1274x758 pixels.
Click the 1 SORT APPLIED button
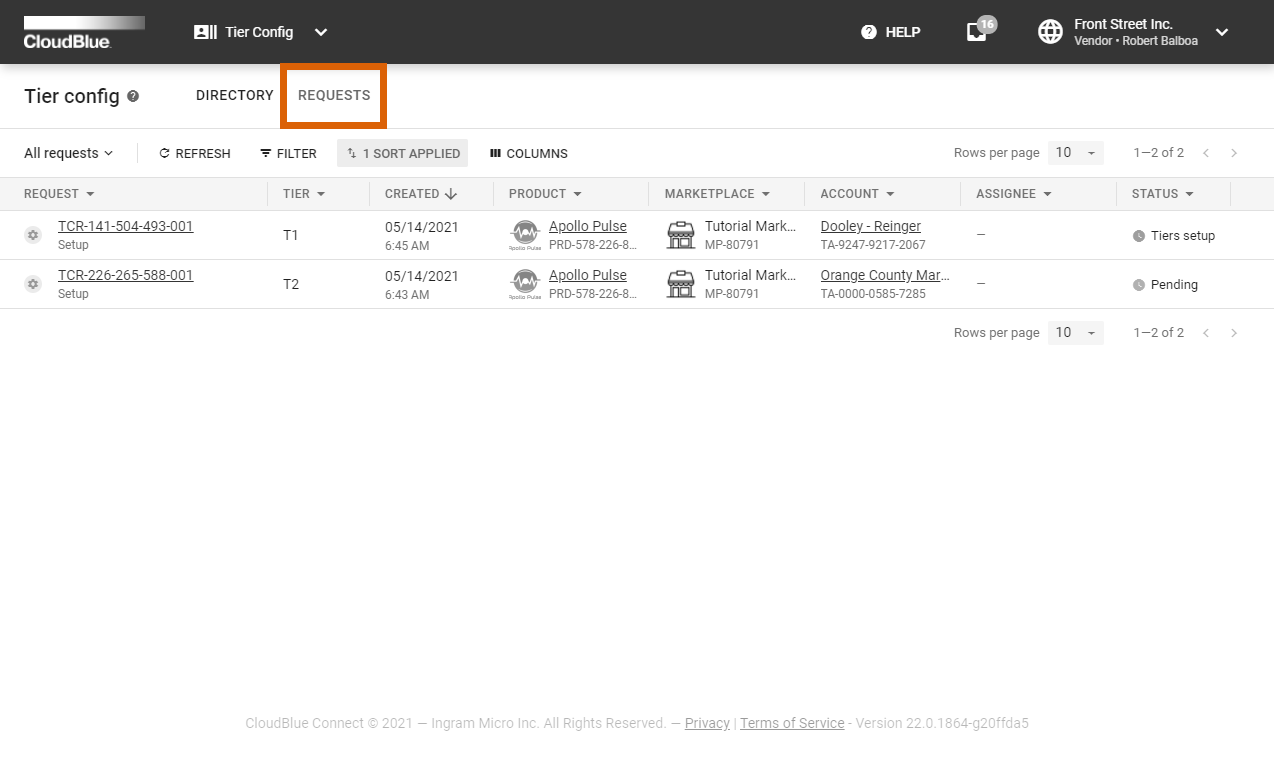(403, 153)
